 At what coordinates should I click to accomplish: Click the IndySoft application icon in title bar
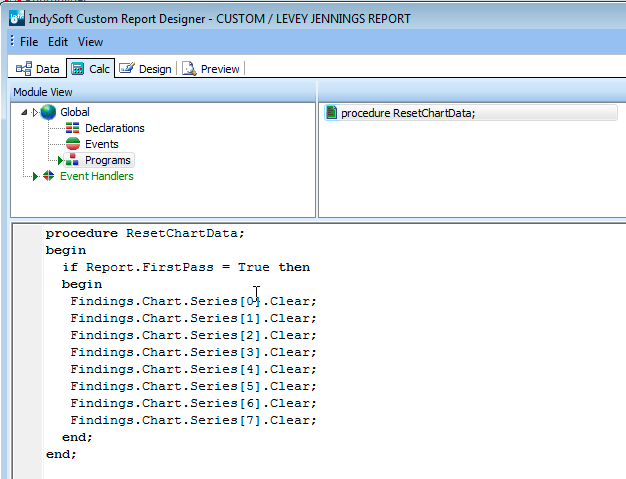tap(17, 18)
